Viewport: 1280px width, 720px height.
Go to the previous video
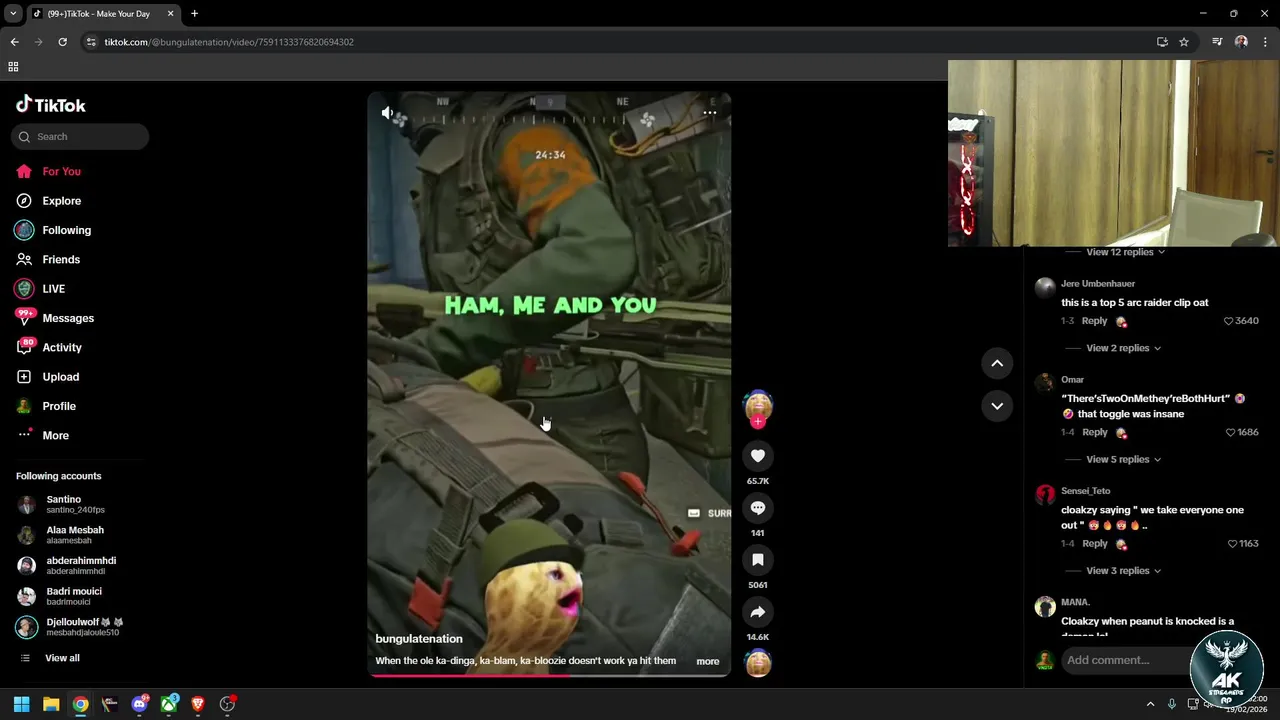click(997, 364)
